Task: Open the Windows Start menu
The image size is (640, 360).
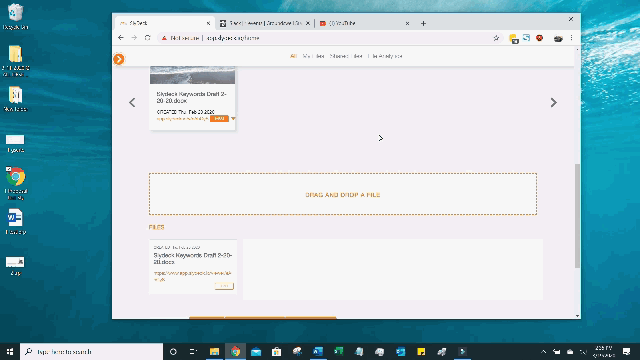Action: pos(10,351)
